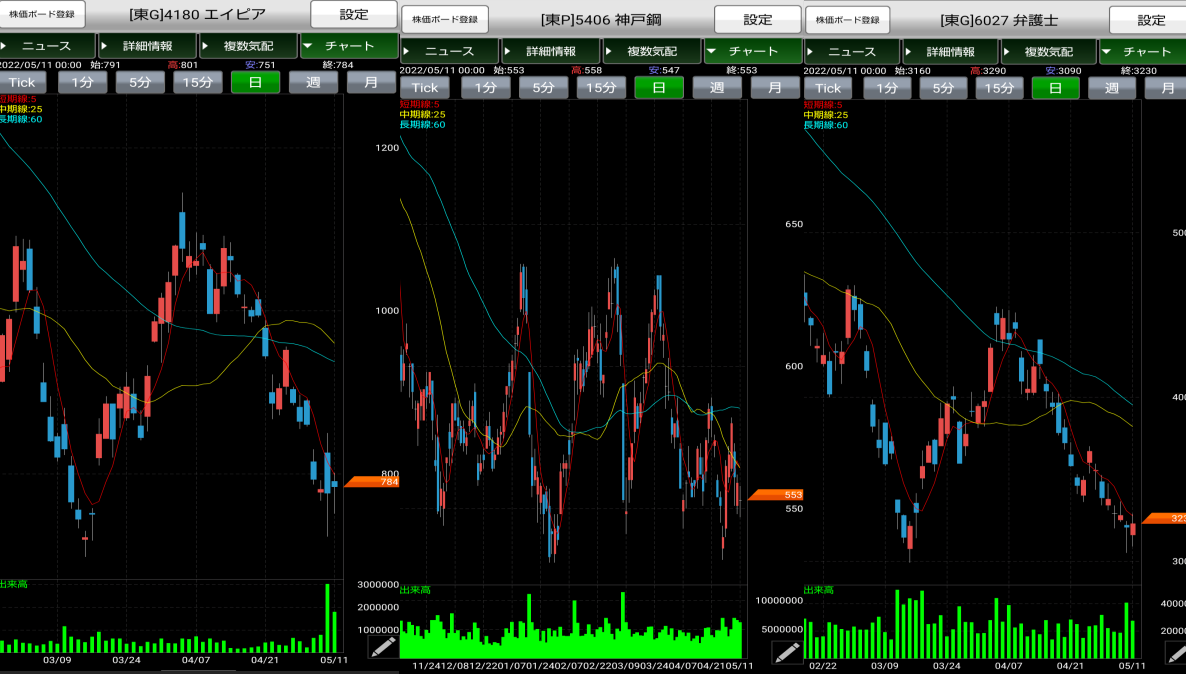The height and width of the screenshot is (674, 1186).
Task: Switch エイピア chart to 週 timeframe
Action: coord(313,83)
